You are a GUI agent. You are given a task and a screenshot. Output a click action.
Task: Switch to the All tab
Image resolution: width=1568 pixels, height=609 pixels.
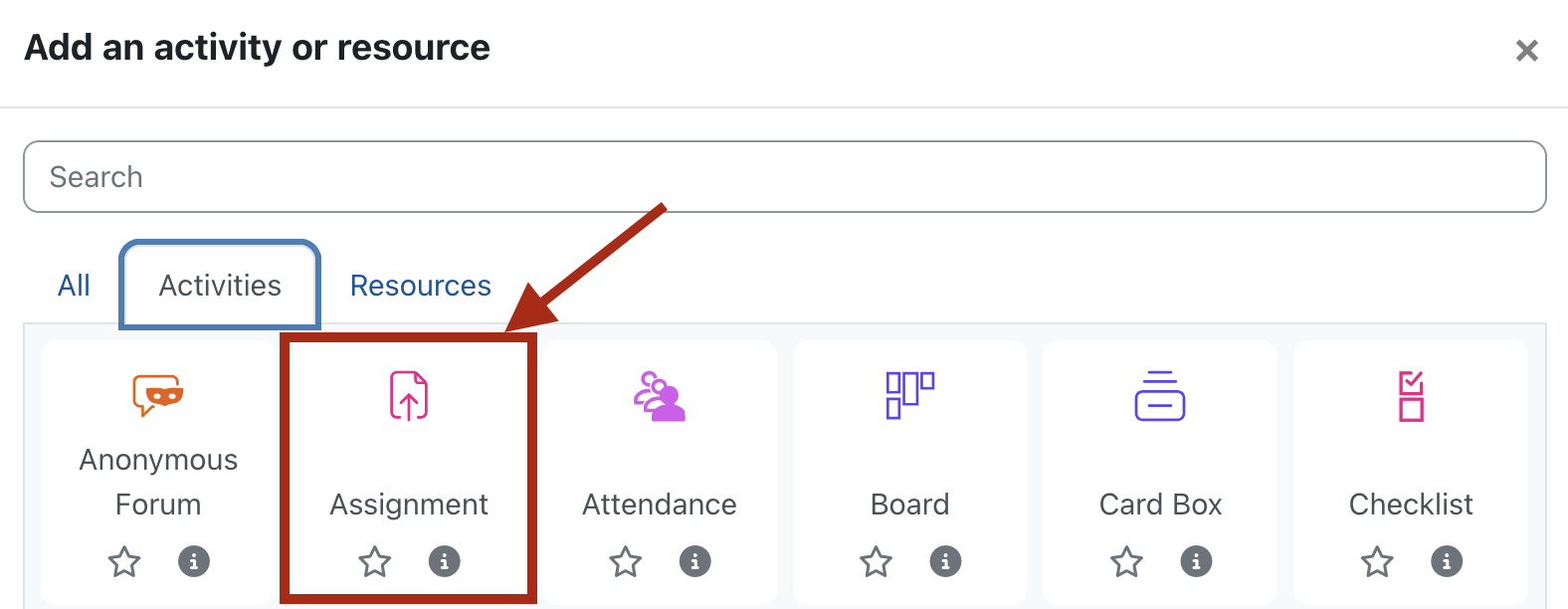click(74, 286)
